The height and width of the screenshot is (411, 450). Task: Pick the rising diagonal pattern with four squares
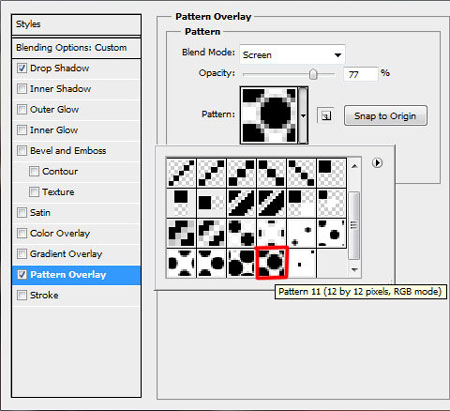[211, 173]
